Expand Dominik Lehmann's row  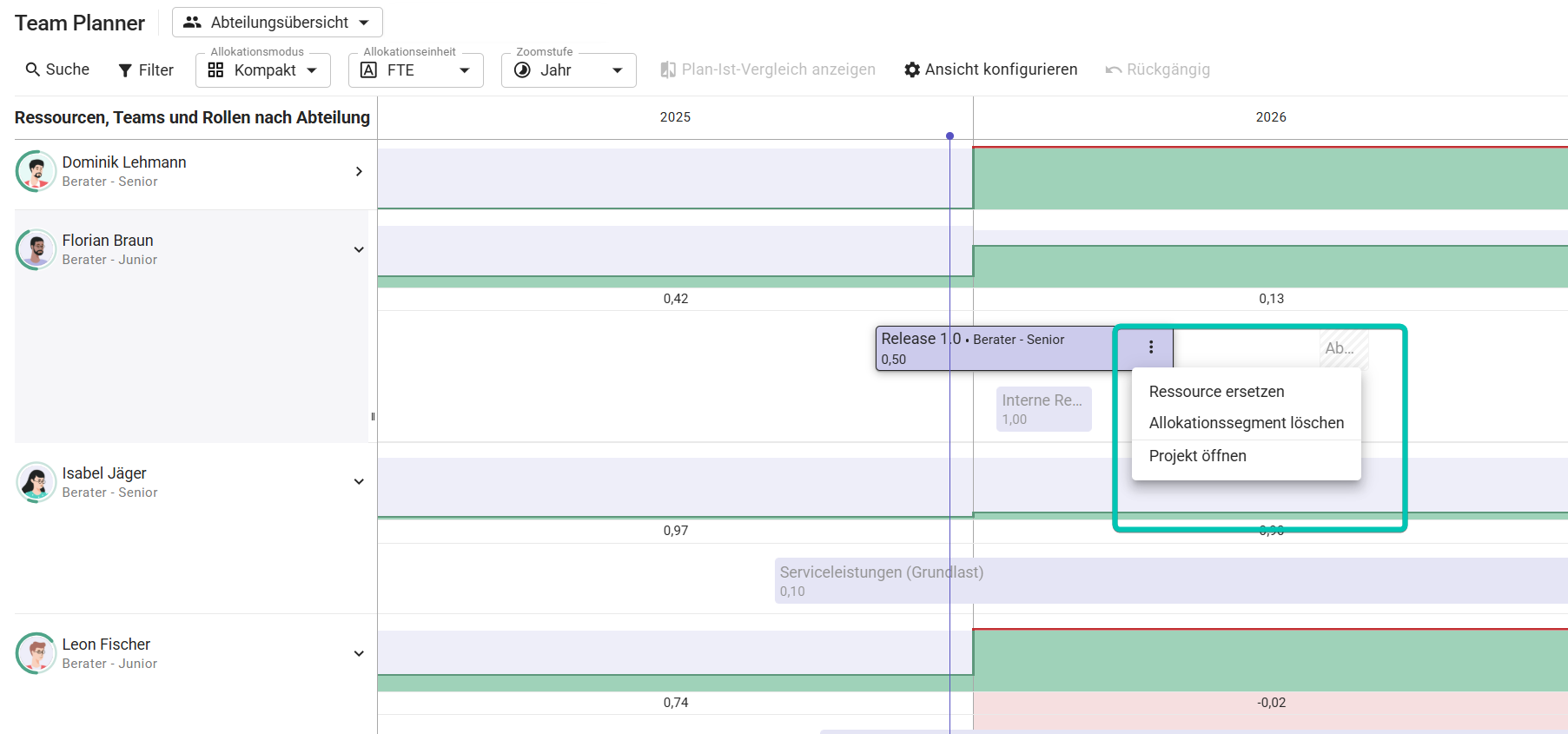359,172
